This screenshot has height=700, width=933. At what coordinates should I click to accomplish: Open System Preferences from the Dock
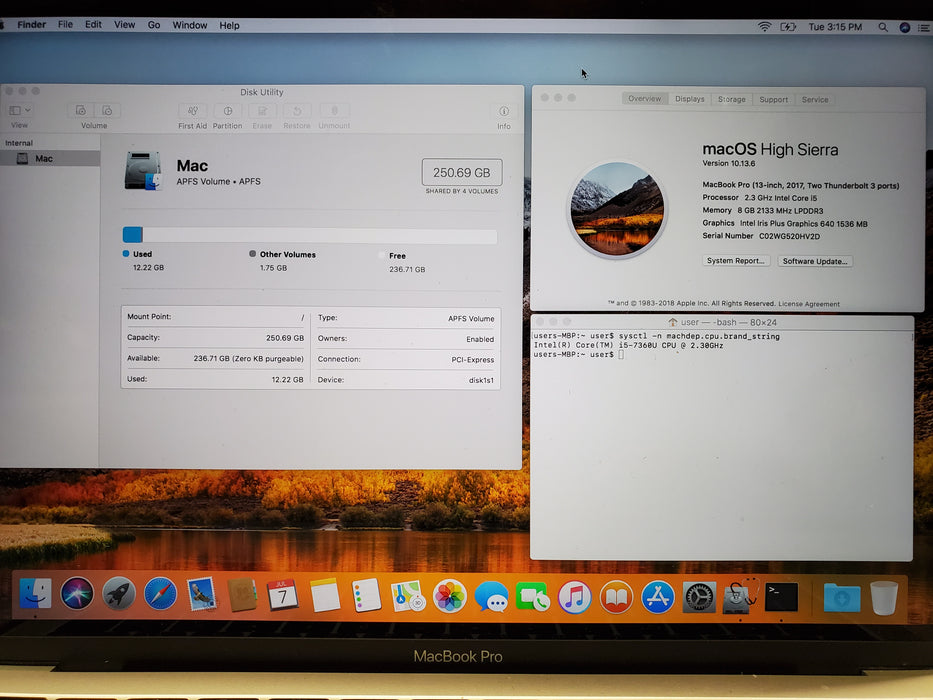[x=699, y=597]
